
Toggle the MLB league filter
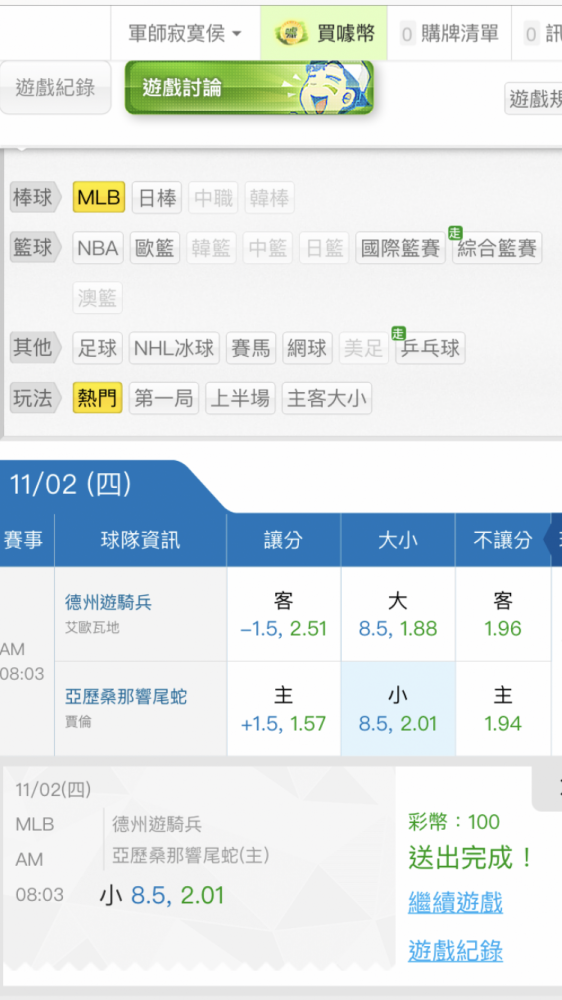pyautogui.click(x=99, y=198)
